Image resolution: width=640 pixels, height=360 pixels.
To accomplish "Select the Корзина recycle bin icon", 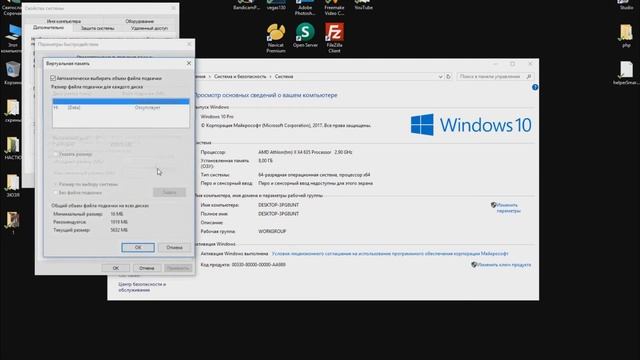I will pos(12,73).
